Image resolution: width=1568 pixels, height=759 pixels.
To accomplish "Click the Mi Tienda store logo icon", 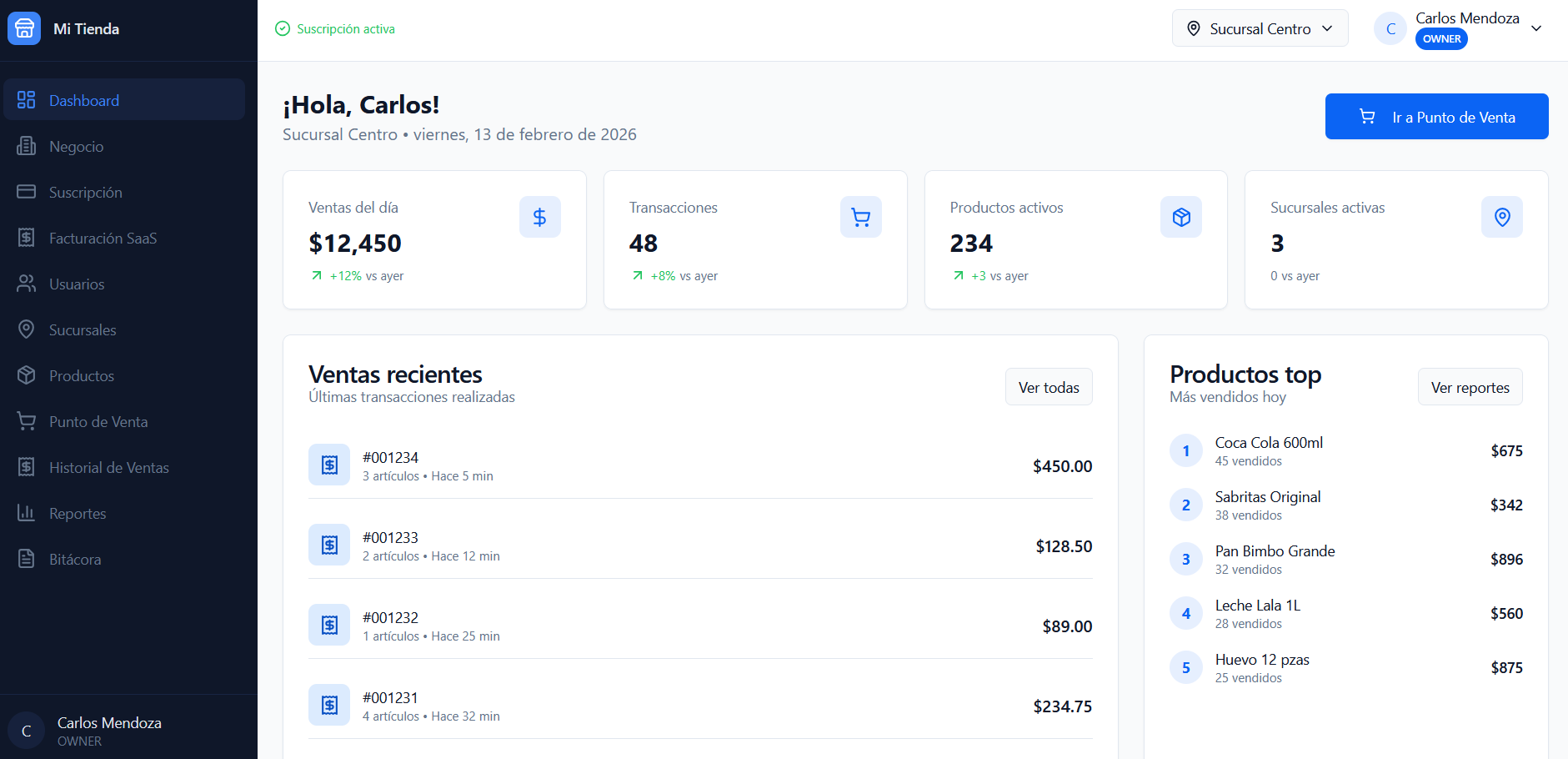I will pos(23,28).
